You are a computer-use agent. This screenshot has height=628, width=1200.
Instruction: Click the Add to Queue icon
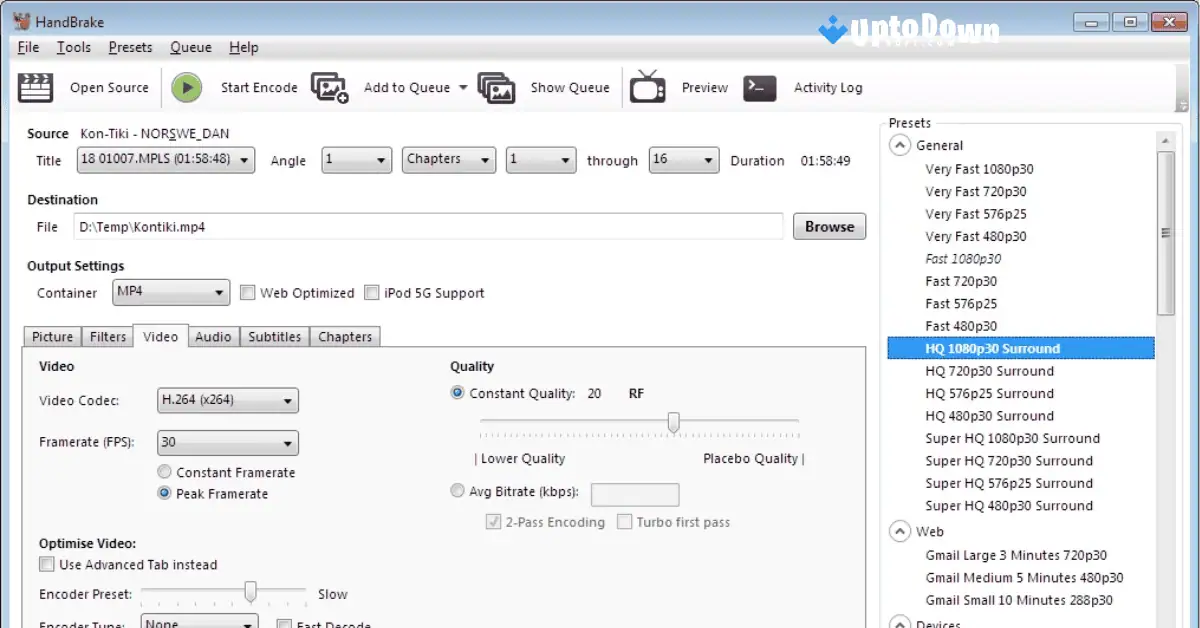pos(329,87)
